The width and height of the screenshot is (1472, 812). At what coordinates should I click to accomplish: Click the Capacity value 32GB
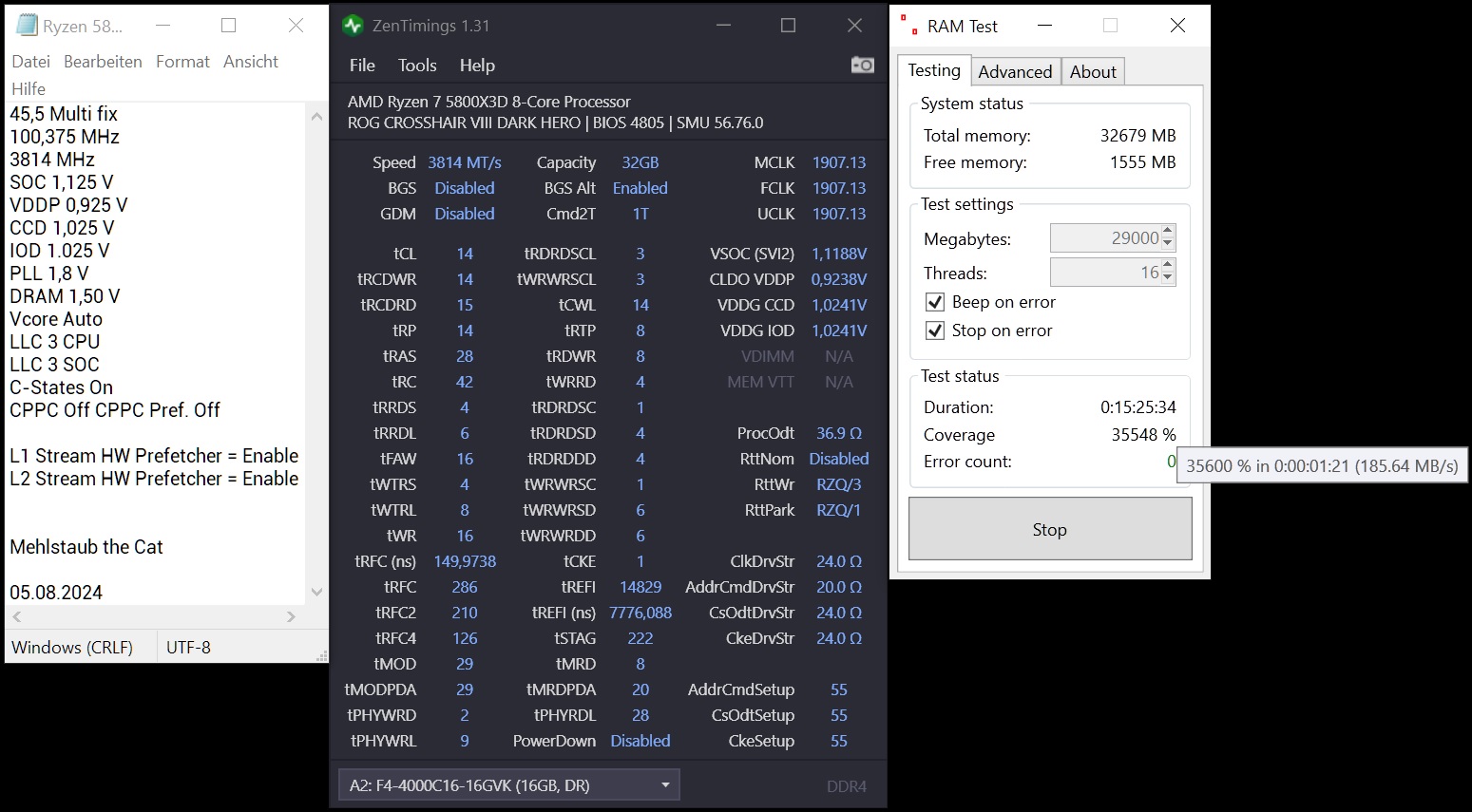click(x=640, y=162)
